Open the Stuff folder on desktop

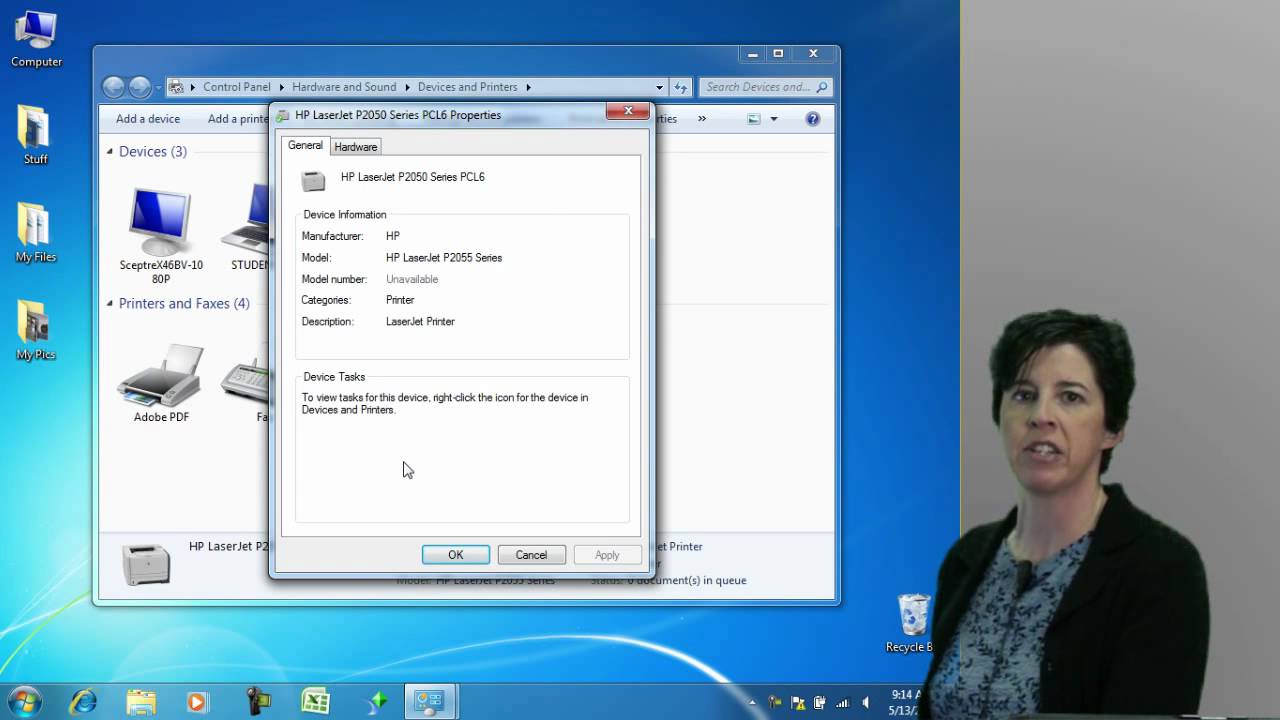tap(35, 136)
